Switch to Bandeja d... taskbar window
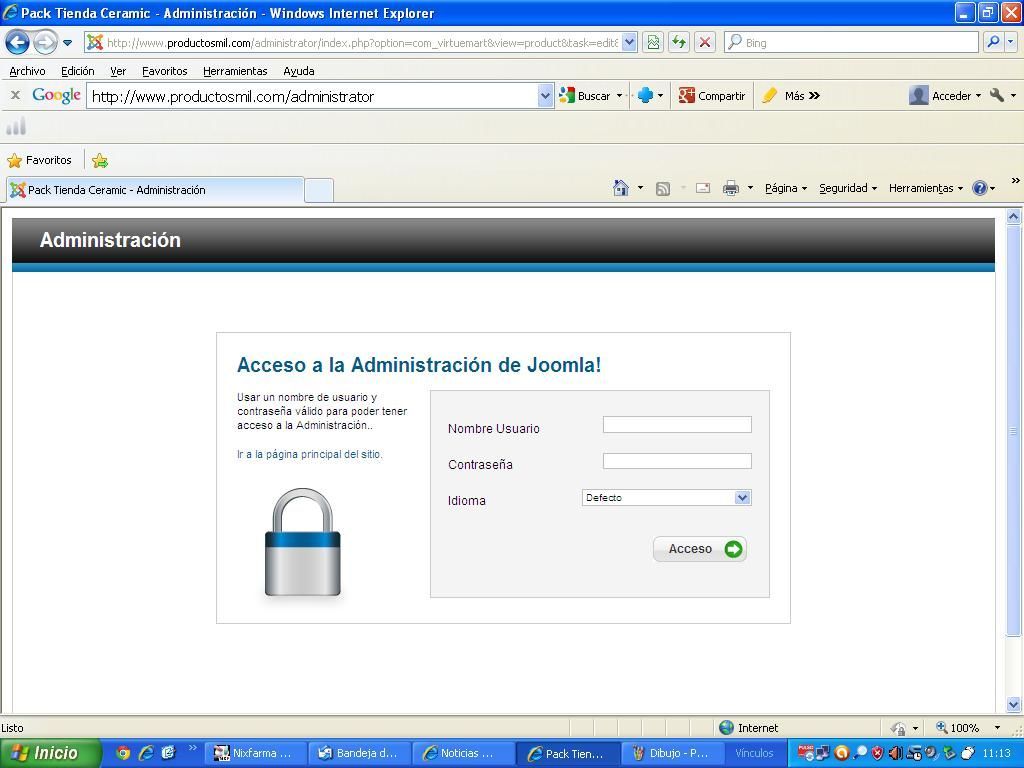 359,753
